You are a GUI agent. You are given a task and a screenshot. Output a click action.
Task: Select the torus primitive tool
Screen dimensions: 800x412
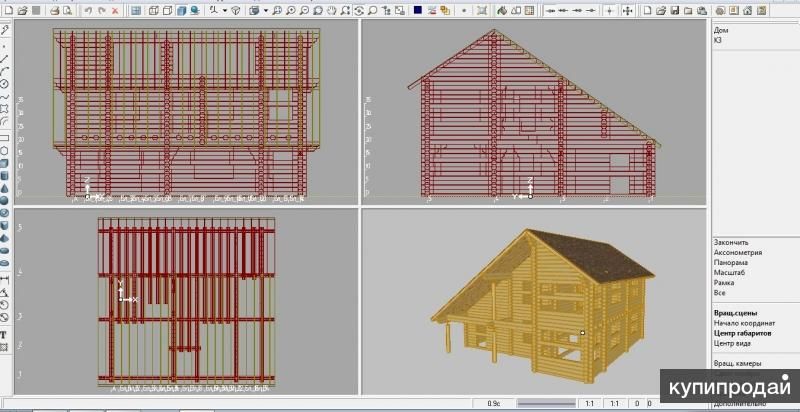click(x=5, y=212)
